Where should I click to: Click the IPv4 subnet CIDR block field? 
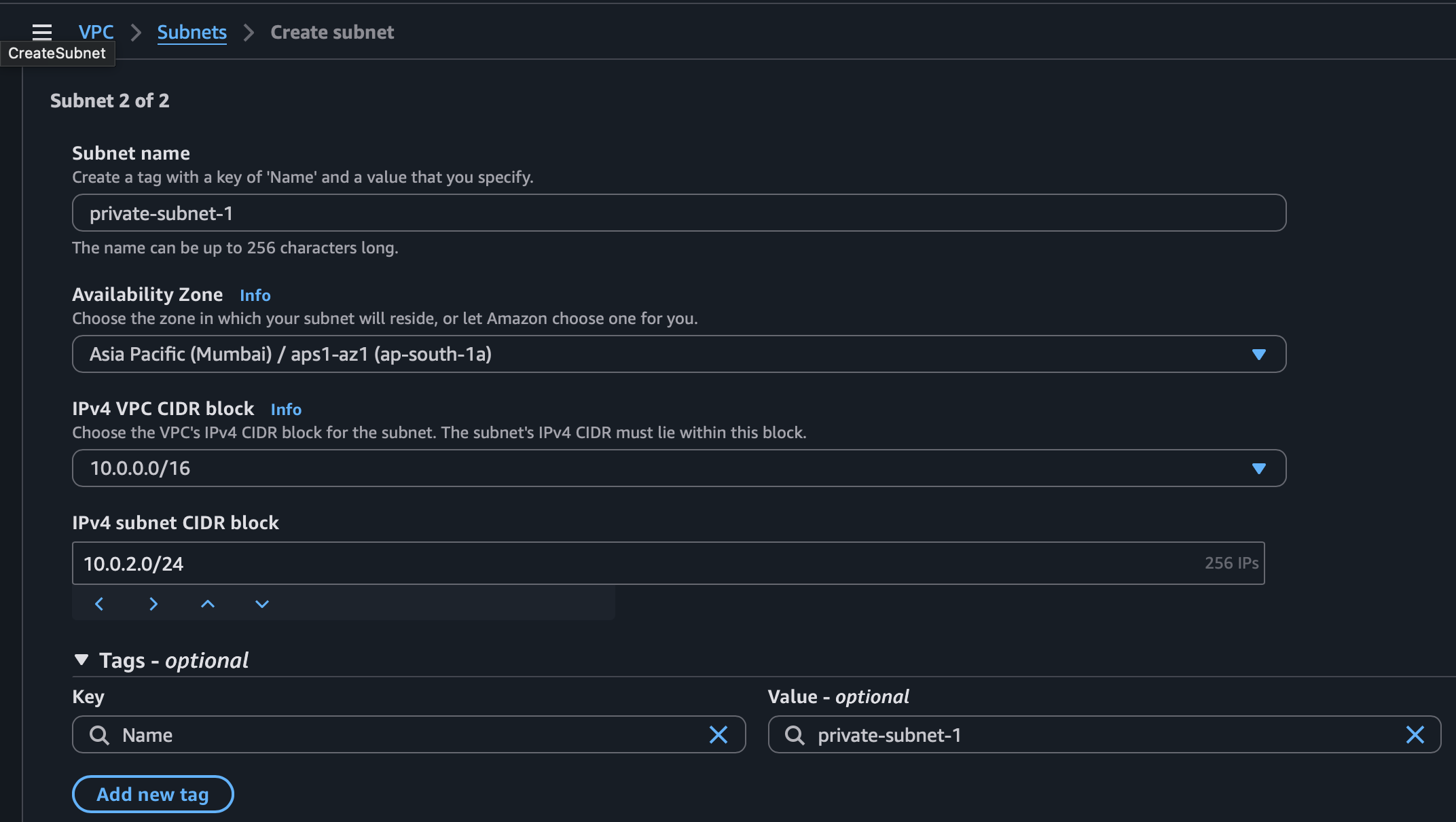pyautogui.click(x=638, y=563)
